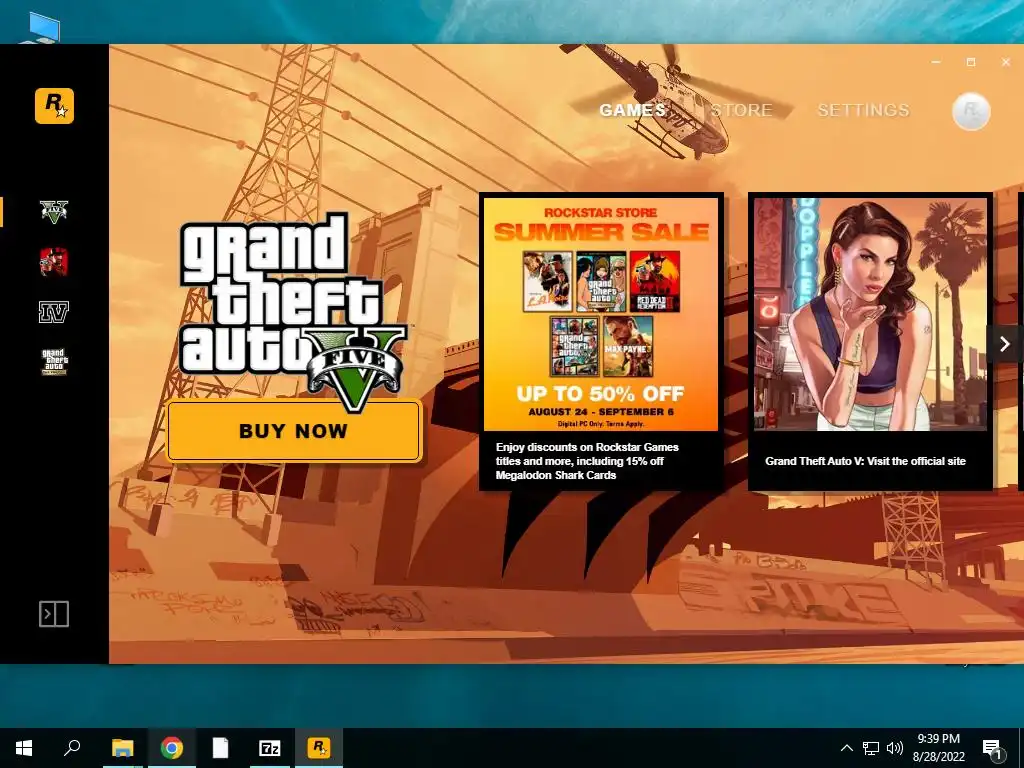Screen dimensions: 1024x768
Task: Select Grand Theft Auto IV sidebar icon
Action: coord(54,312)
